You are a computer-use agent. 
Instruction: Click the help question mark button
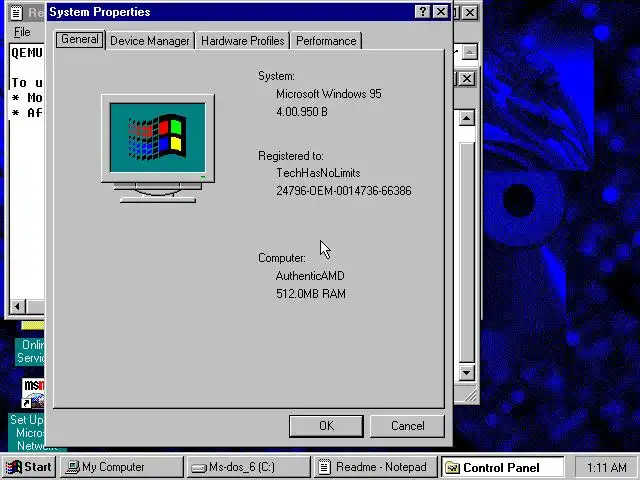coord(422,11)
